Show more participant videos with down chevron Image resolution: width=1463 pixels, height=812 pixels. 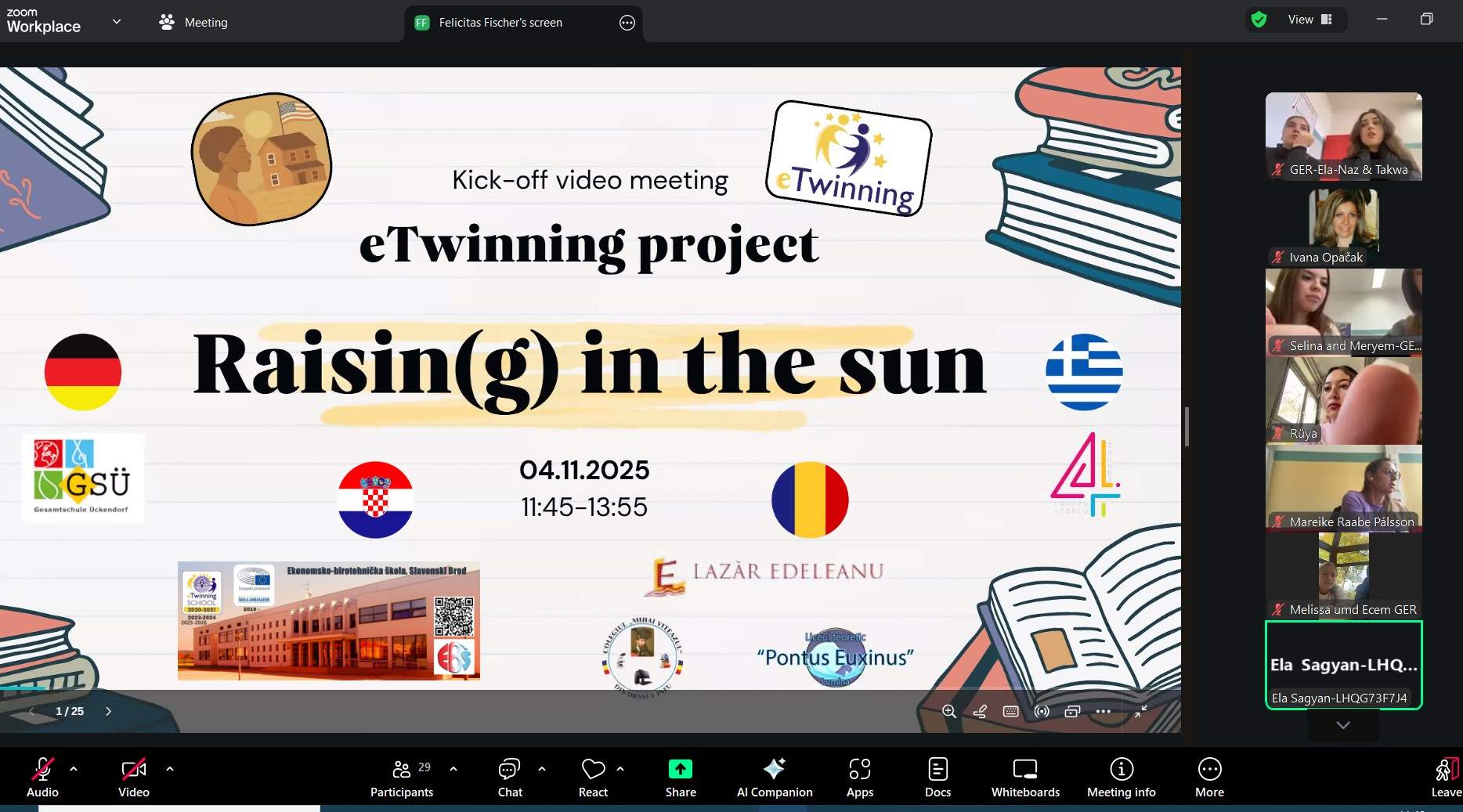click(1343, 725)
